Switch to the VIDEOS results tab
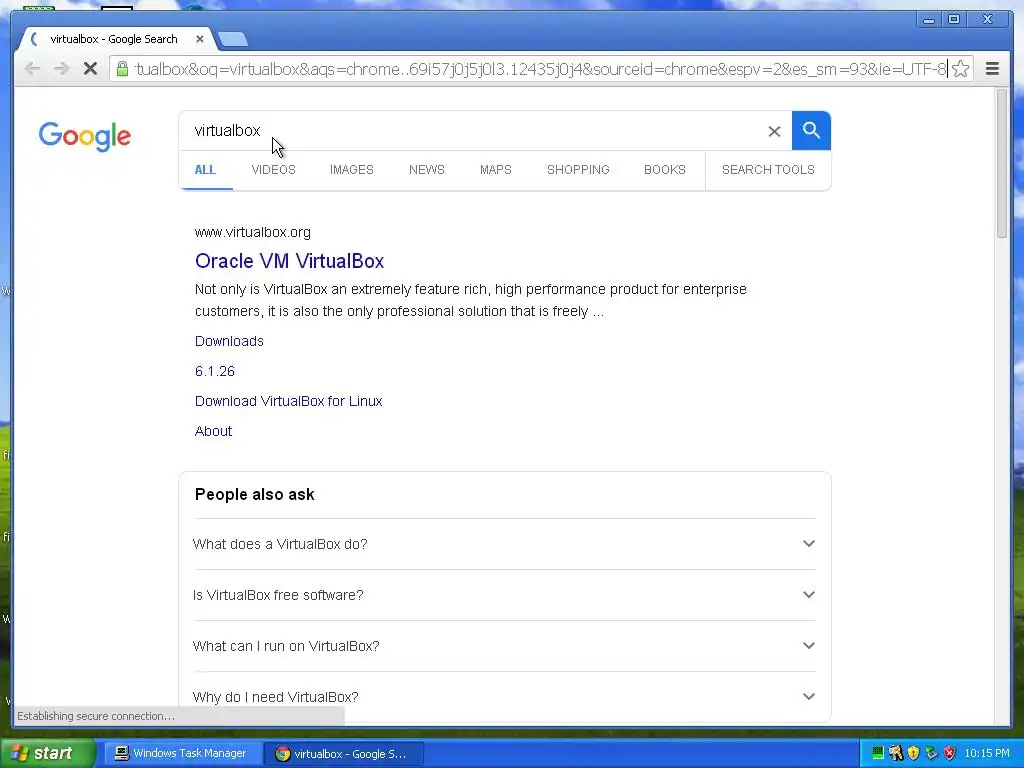 (x=273, y=170)
